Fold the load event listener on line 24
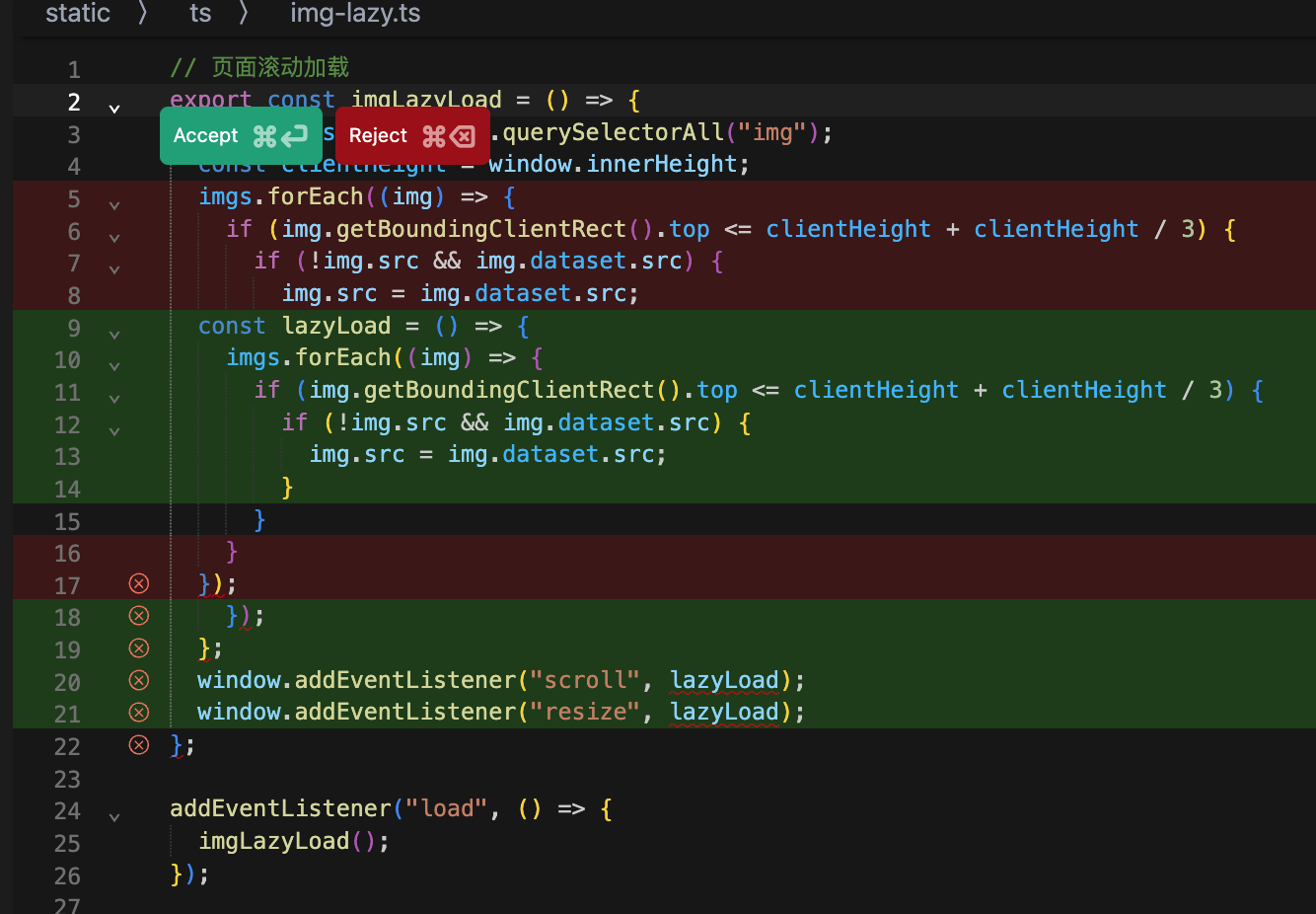This screenshot has height=914, width=1316. tap(114, 817)
